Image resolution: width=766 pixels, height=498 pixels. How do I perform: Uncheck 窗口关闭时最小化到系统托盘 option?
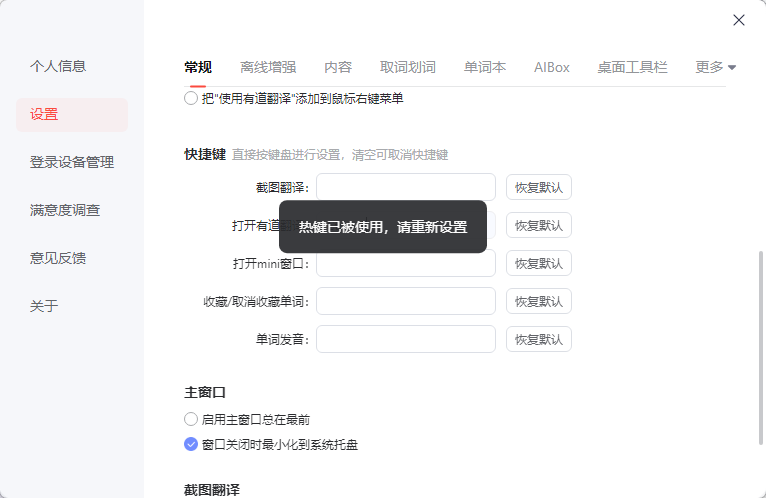(x=191, y=445)
